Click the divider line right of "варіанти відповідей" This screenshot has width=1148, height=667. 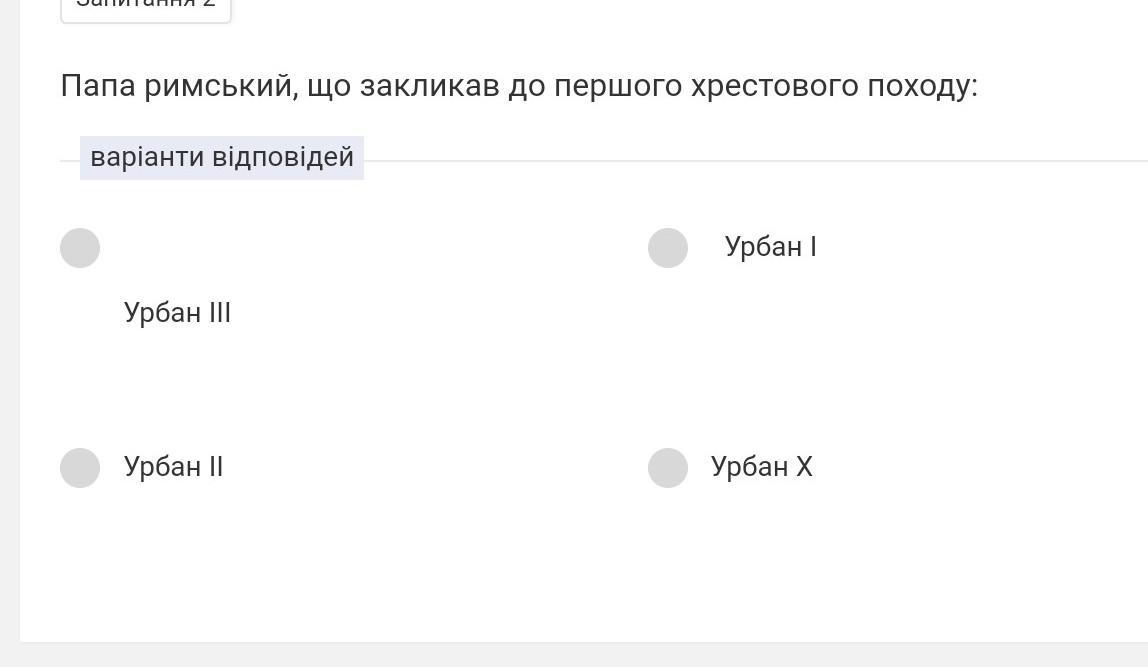750,161
